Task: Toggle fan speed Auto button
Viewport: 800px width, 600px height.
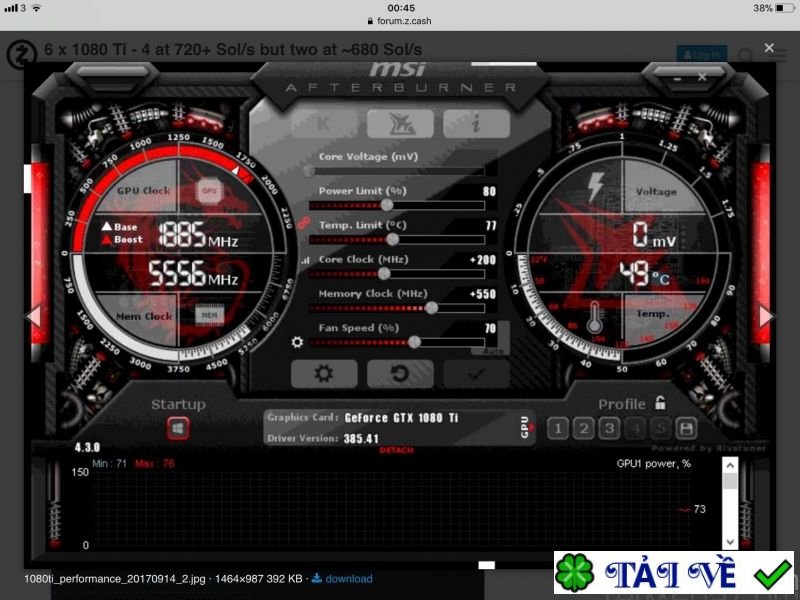Action: click(493, 351)
